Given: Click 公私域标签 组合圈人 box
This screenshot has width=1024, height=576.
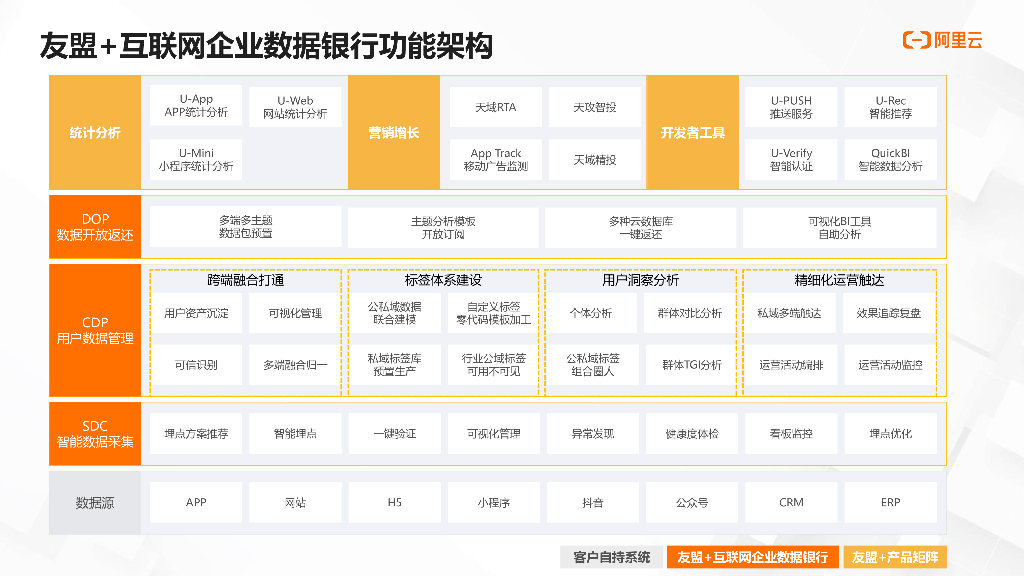Looking at the screenshot, I should pyautogui.click(x=592, y=365).
